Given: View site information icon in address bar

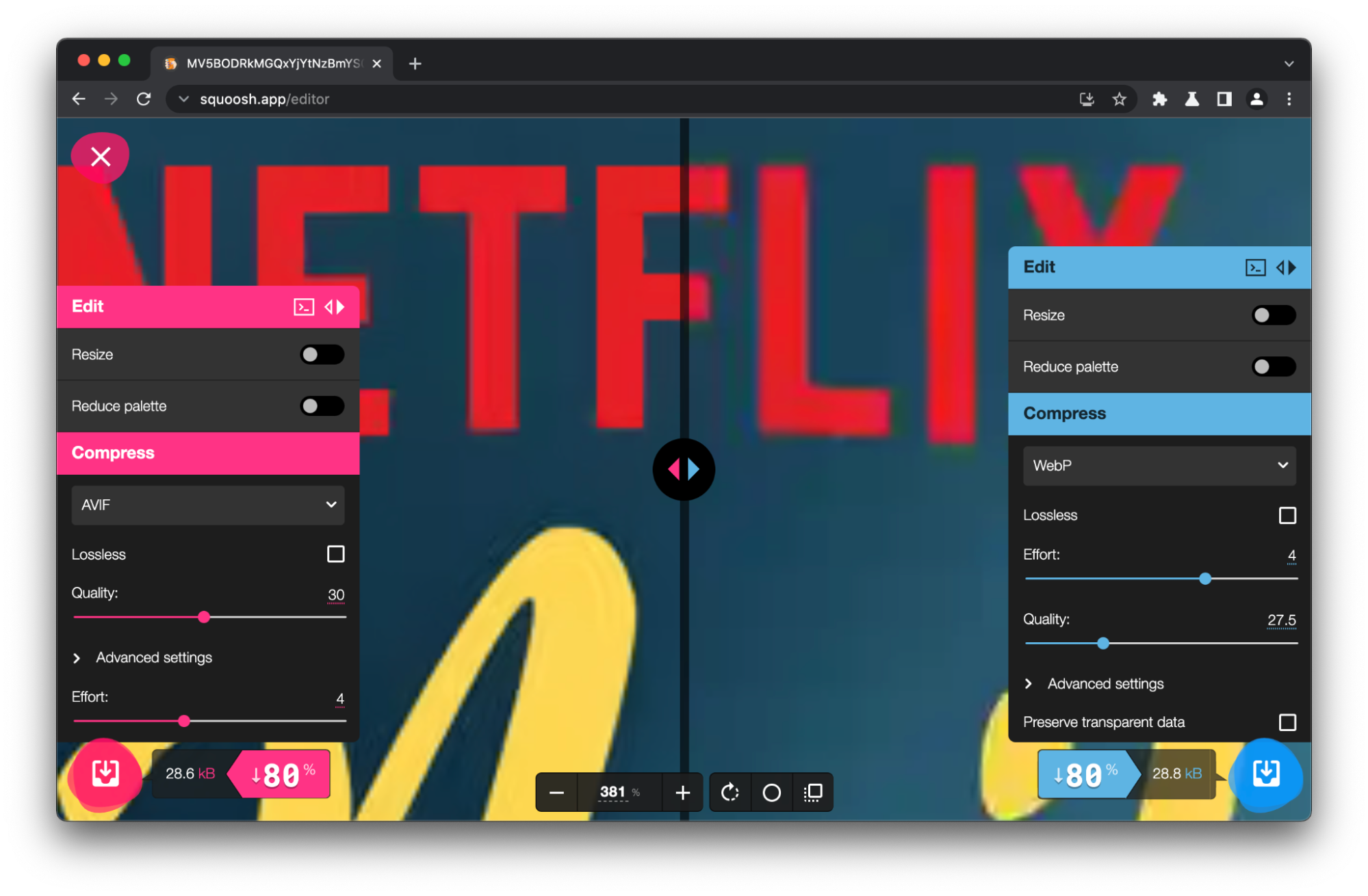Looking at the screenshot, I should coord(183,99).
